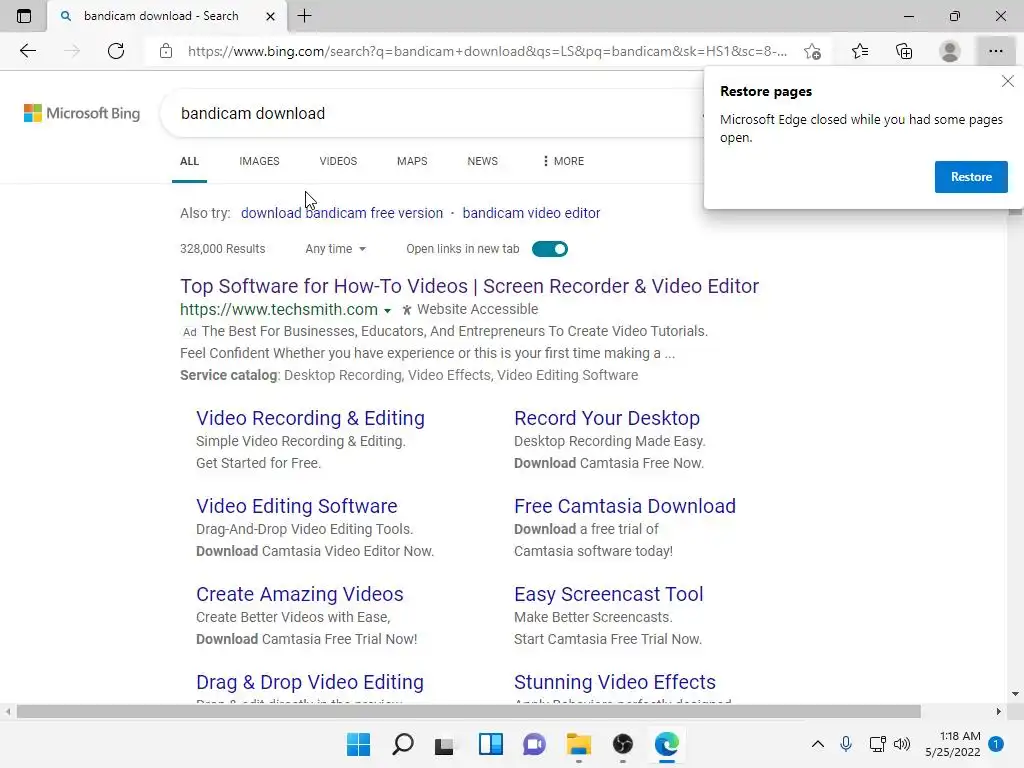Open taskbar Search magnifier

(402, 744)
